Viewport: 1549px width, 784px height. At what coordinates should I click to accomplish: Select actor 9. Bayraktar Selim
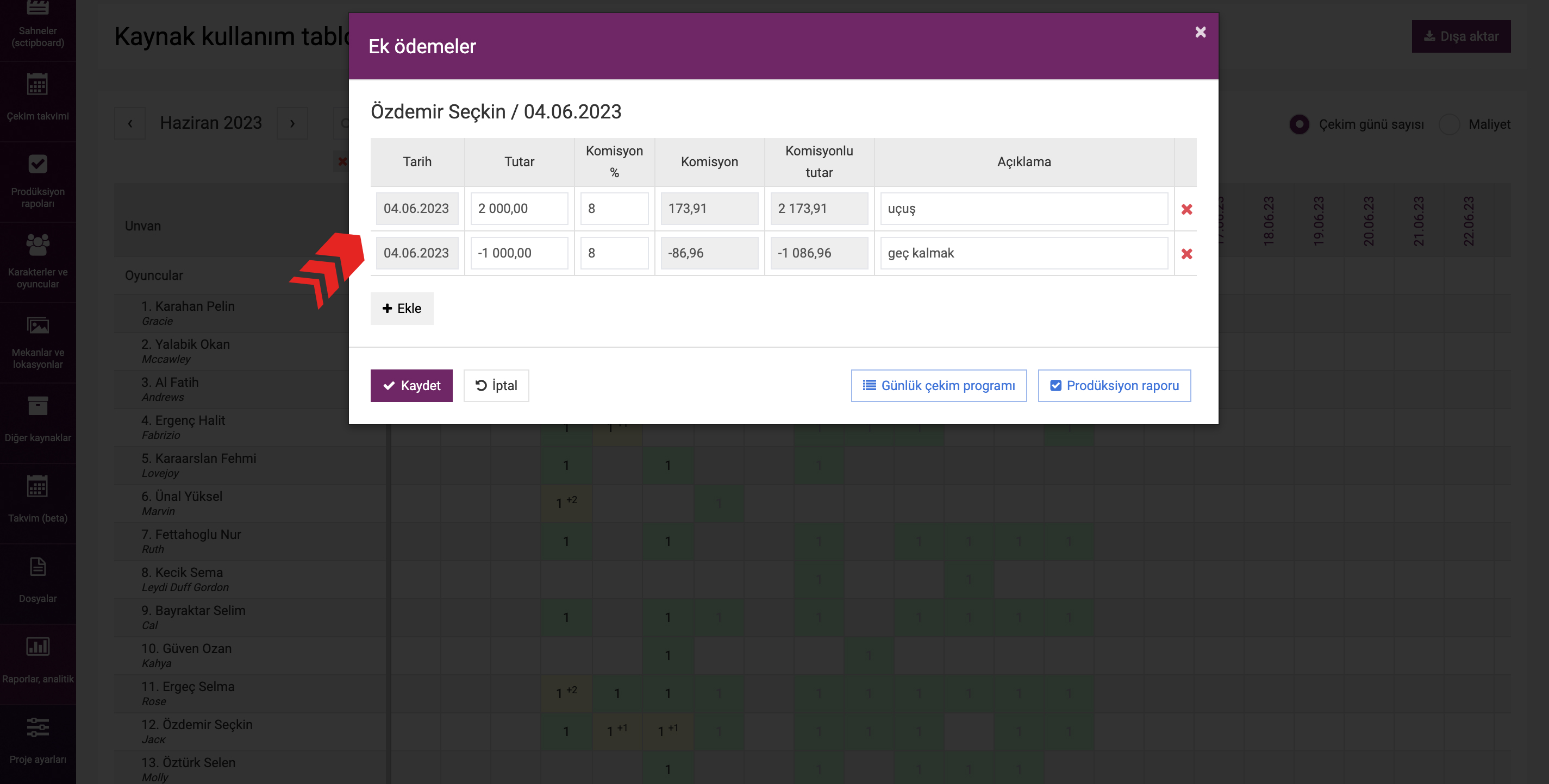pyautogui.click(x=193, y=610)
